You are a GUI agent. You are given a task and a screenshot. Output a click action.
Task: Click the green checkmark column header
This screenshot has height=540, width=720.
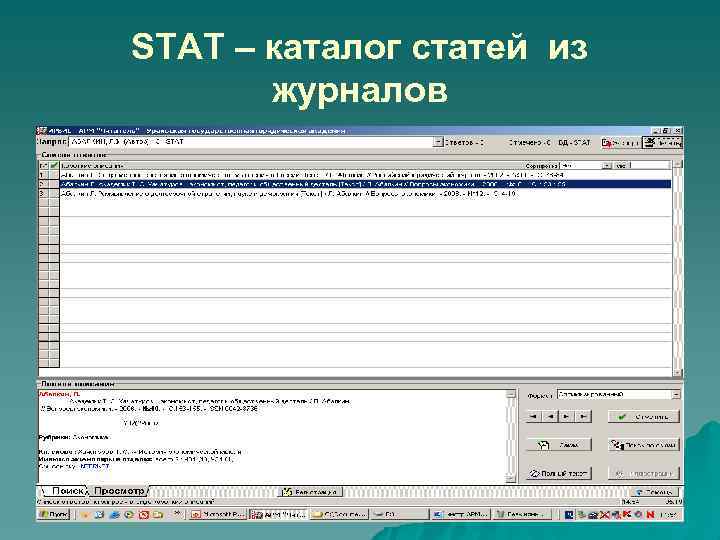tap(54, 165)
